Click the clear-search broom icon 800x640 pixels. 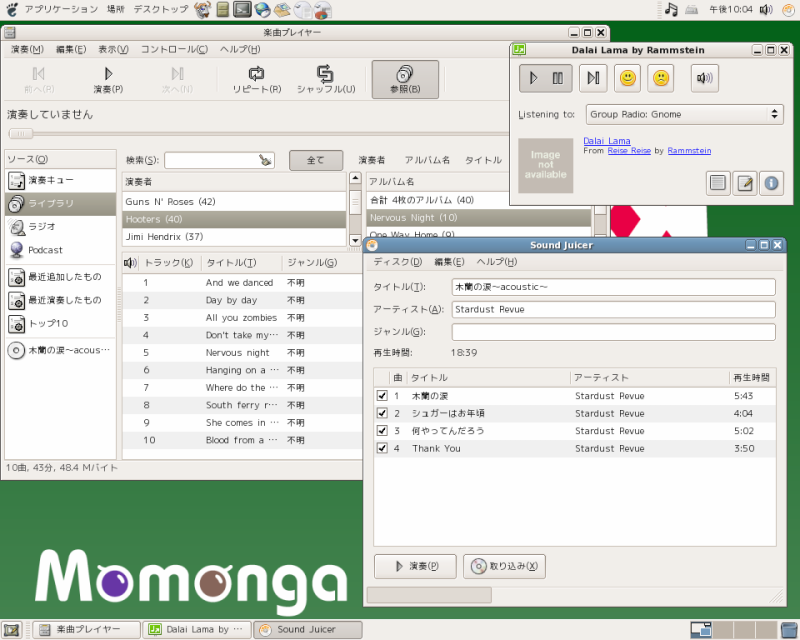265,160
